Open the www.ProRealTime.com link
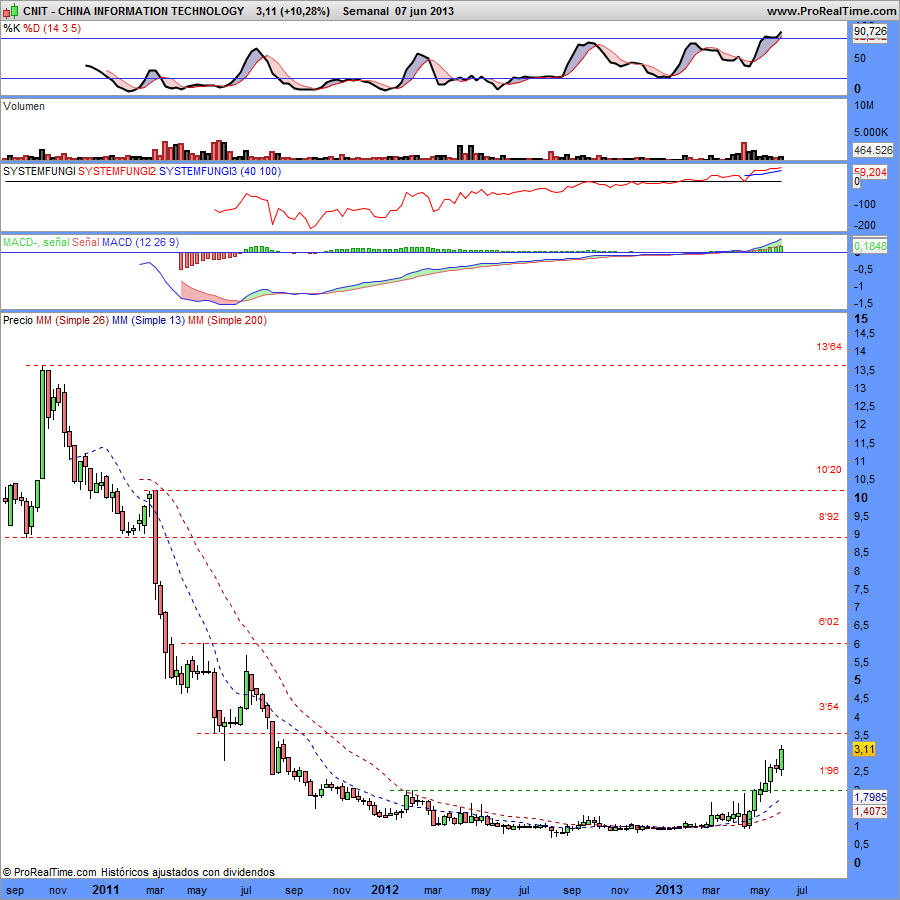The width and height of the screenshot is (900, 900). (831, 11)
